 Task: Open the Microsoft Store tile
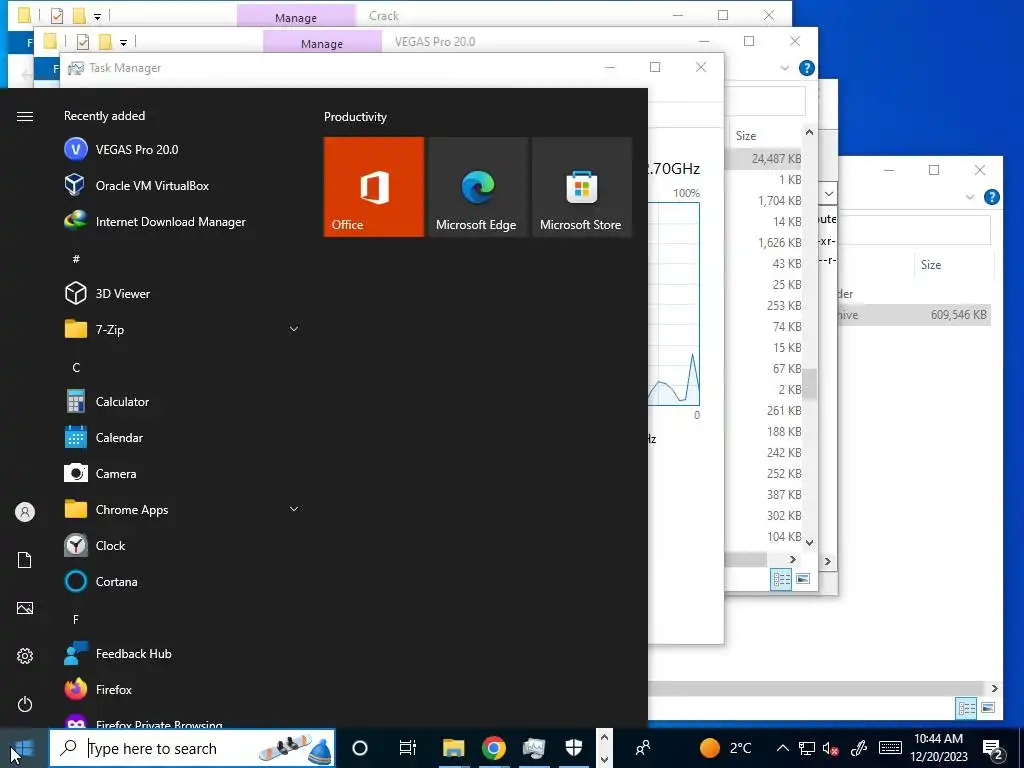582,187
